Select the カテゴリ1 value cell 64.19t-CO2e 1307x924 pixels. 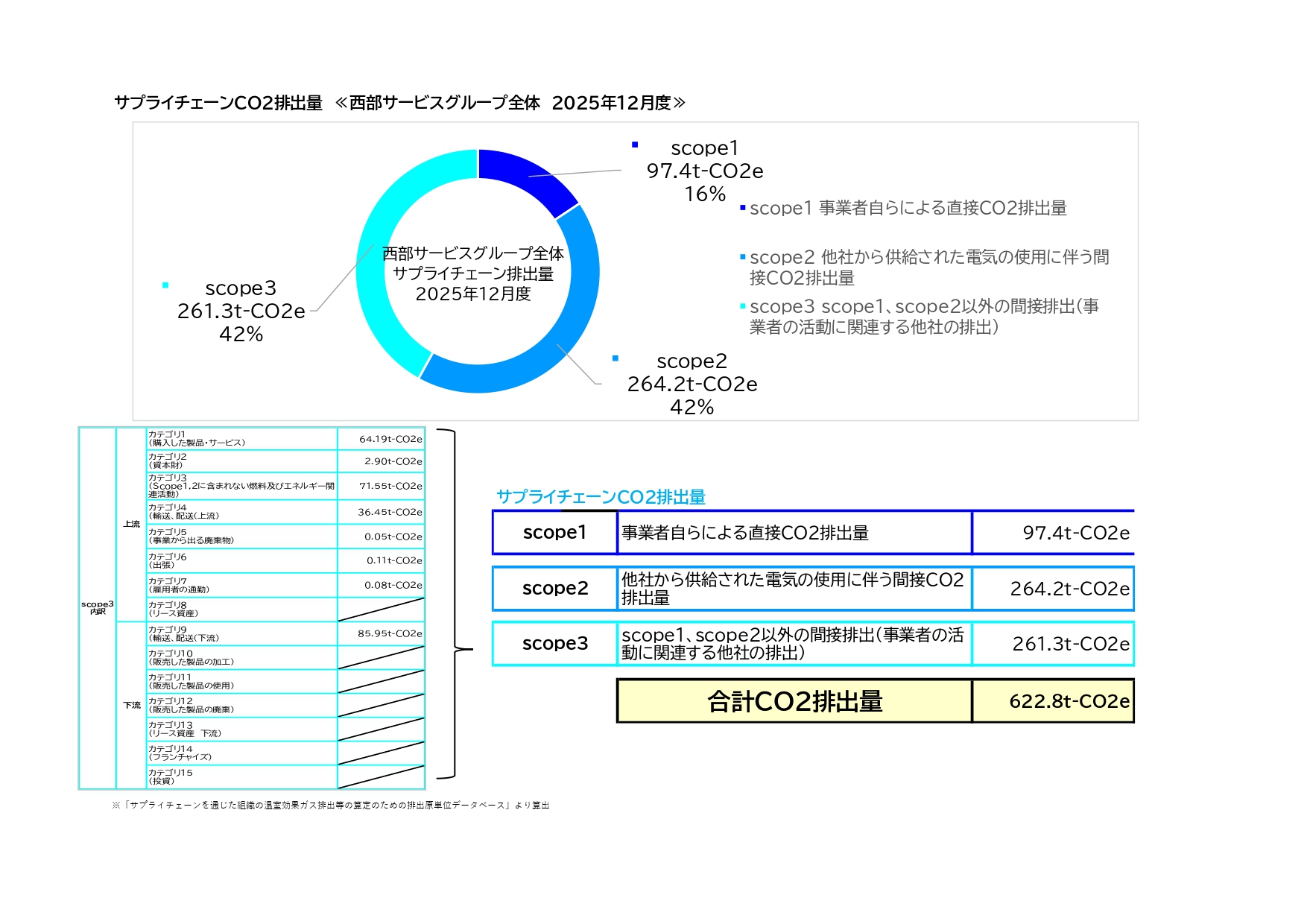381,439
